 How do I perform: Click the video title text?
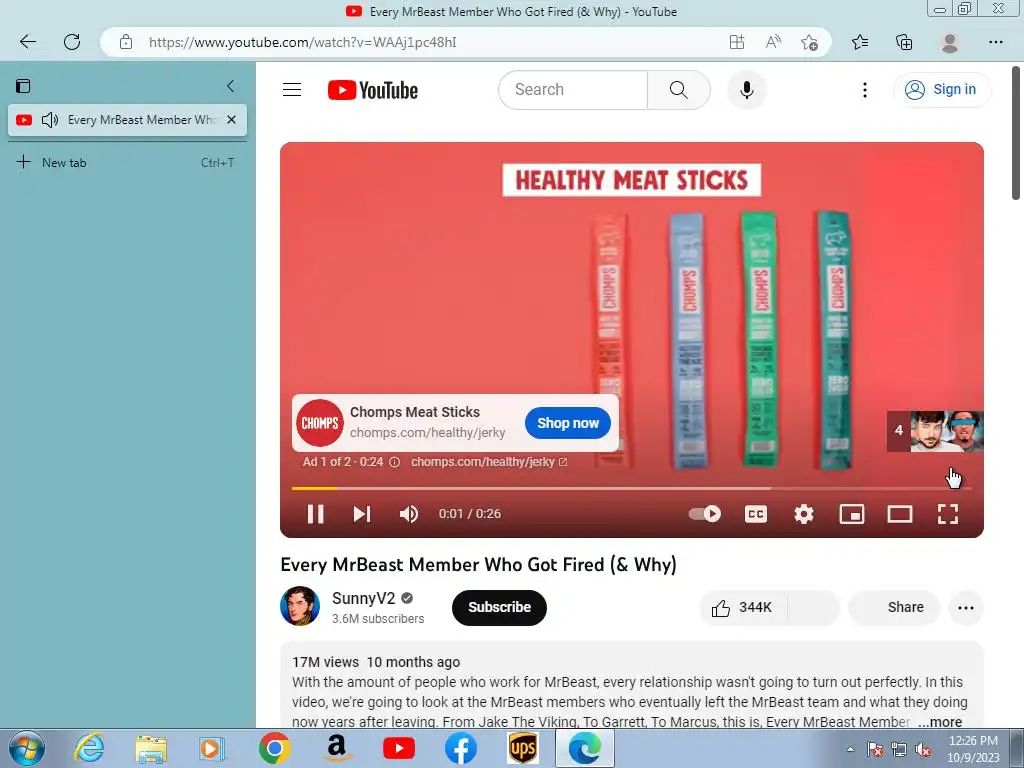(x=478, y=564)
